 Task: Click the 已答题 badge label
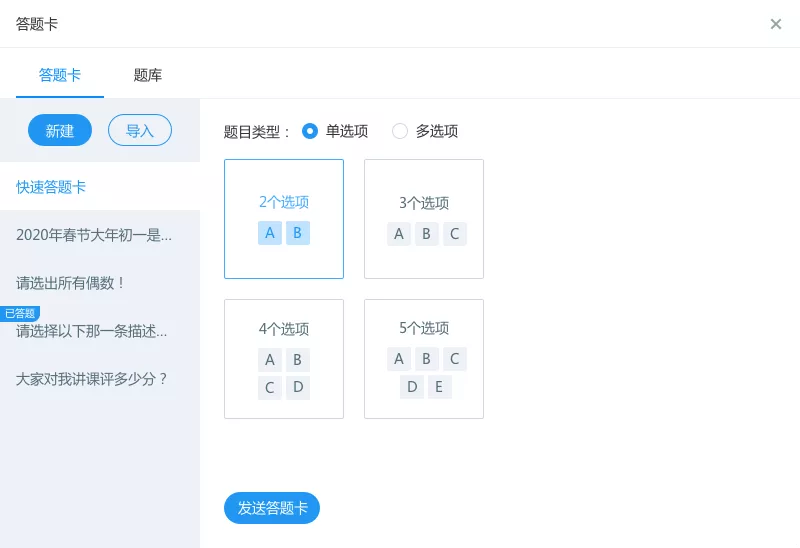pos(20,313)
